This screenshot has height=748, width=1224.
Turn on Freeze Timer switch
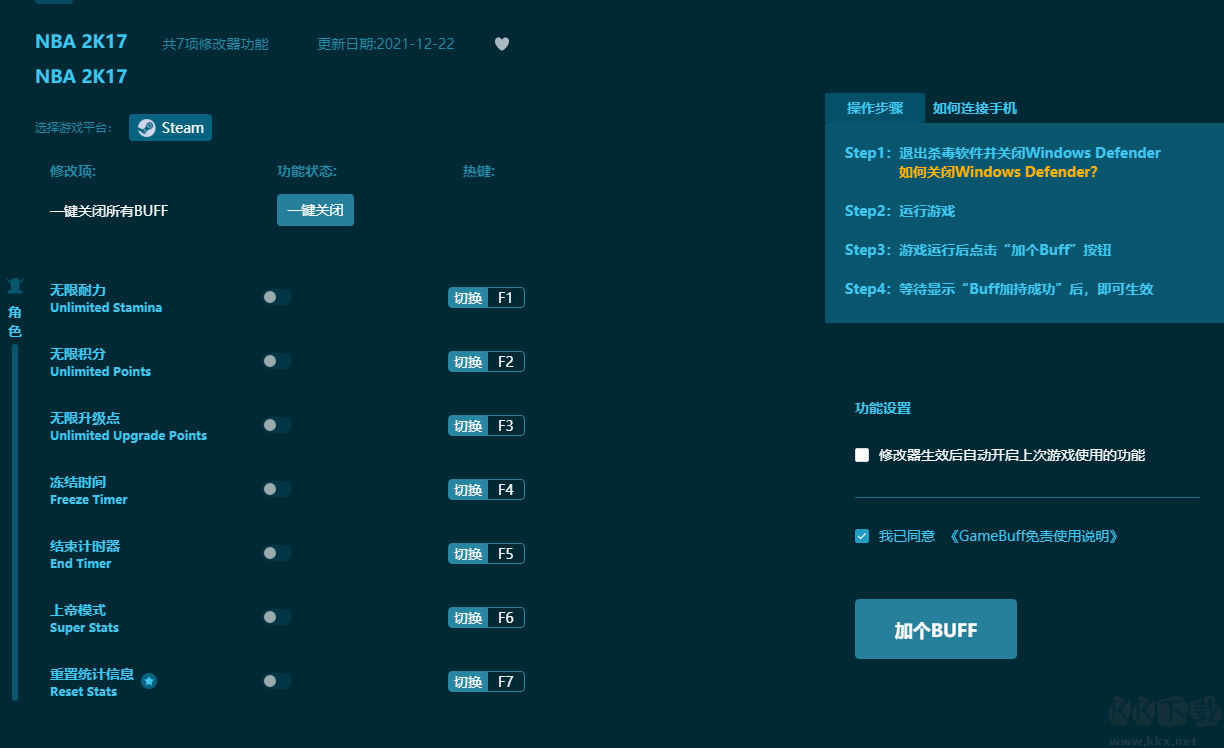click(277, 489)
